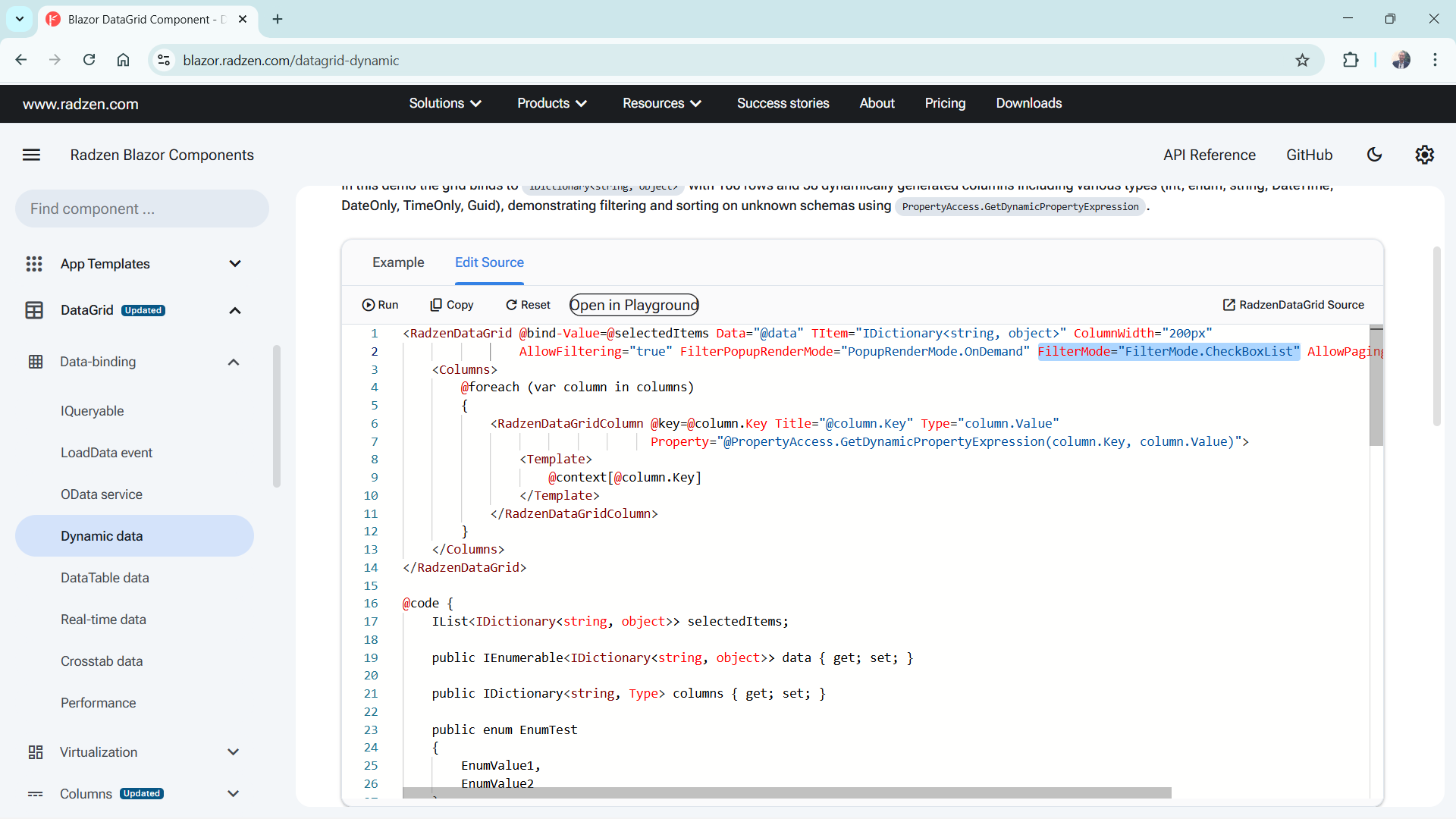1456x819 pixels.
Task: Collapse the DataGrid menu section
Action: 234,311
